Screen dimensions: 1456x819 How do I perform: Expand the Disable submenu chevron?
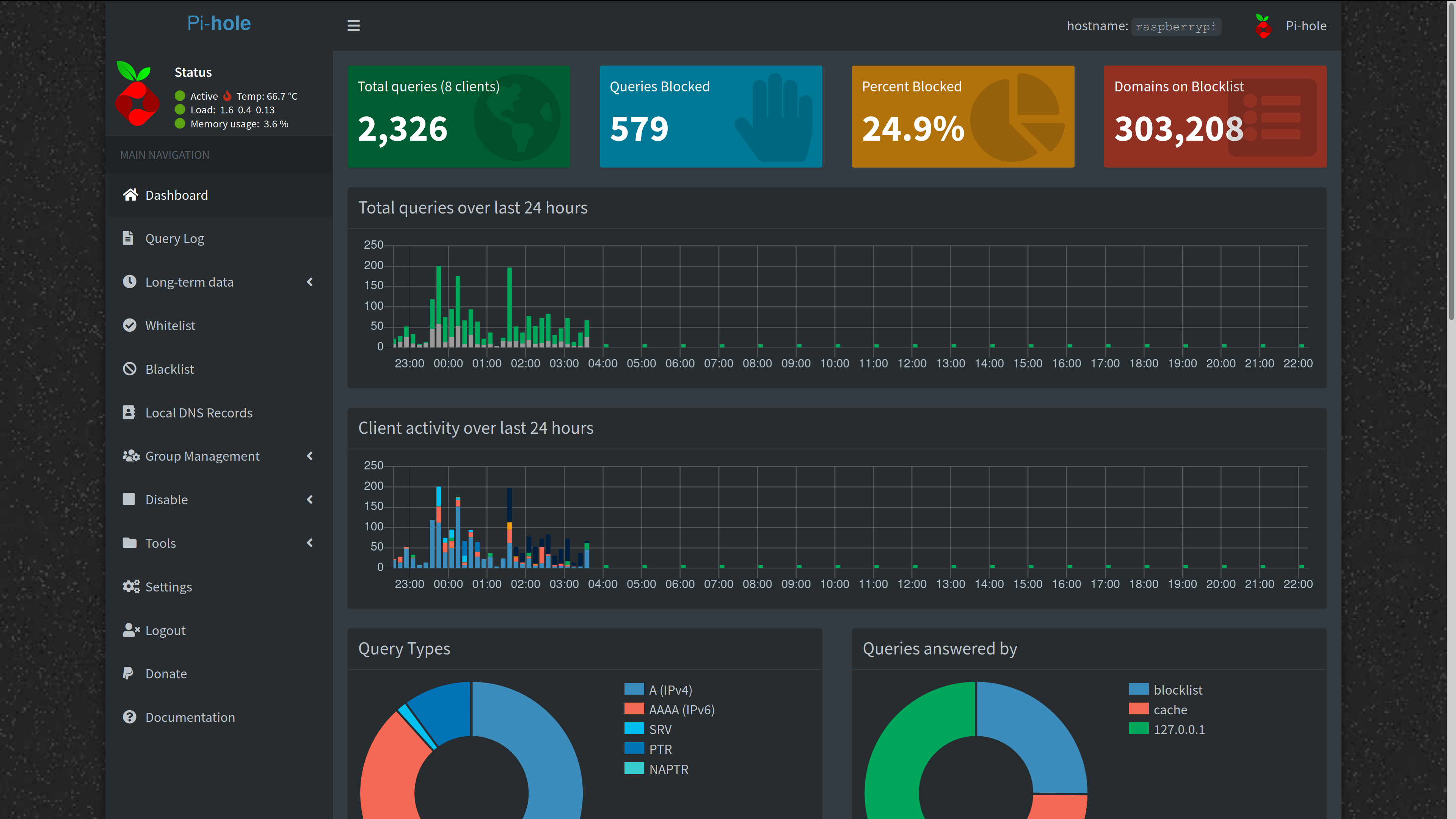pyautogui.click(x=310, y=499)
